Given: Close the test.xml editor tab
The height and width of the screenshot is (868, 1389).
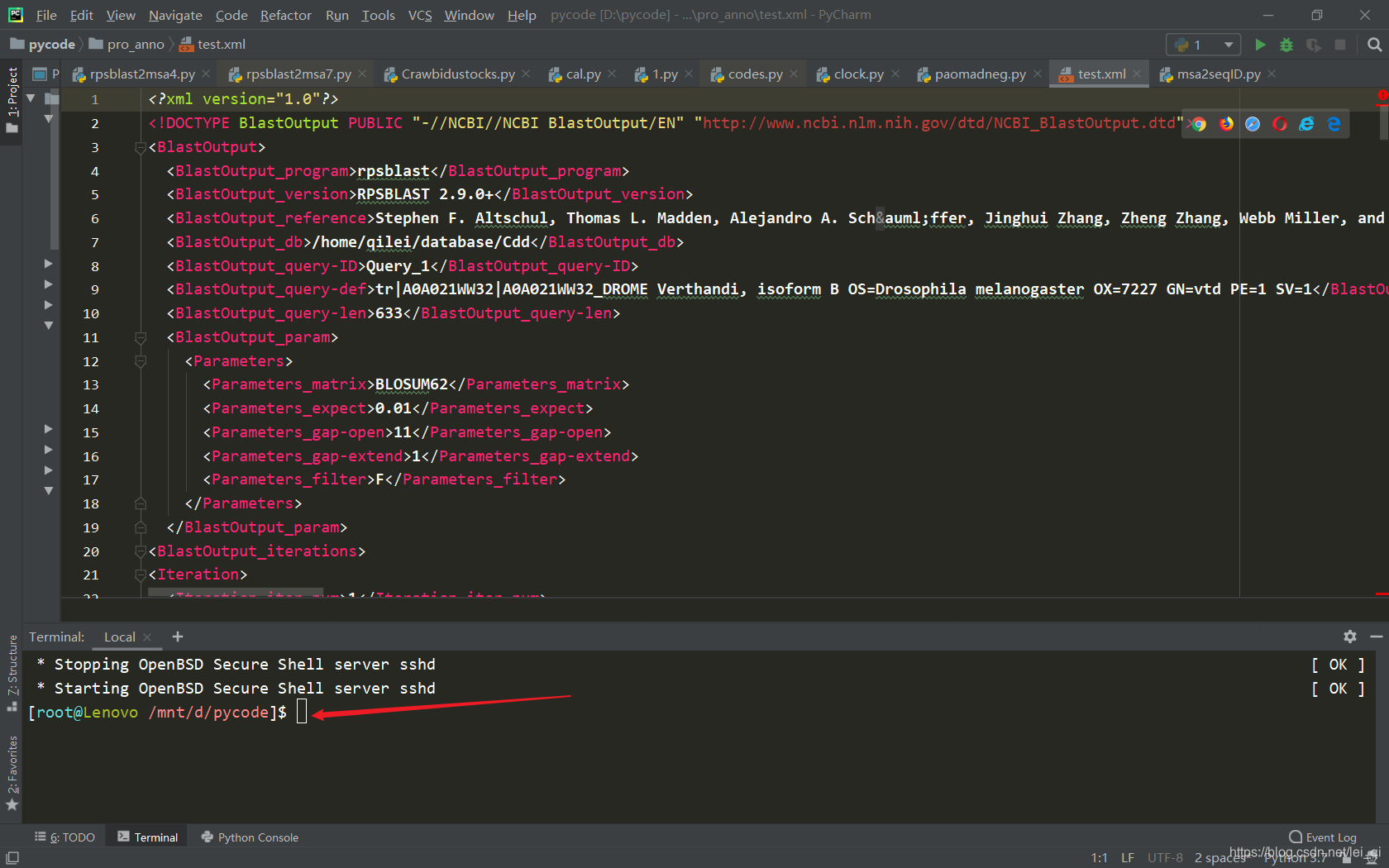Looking at the screenshot, I should (1137, 74).
